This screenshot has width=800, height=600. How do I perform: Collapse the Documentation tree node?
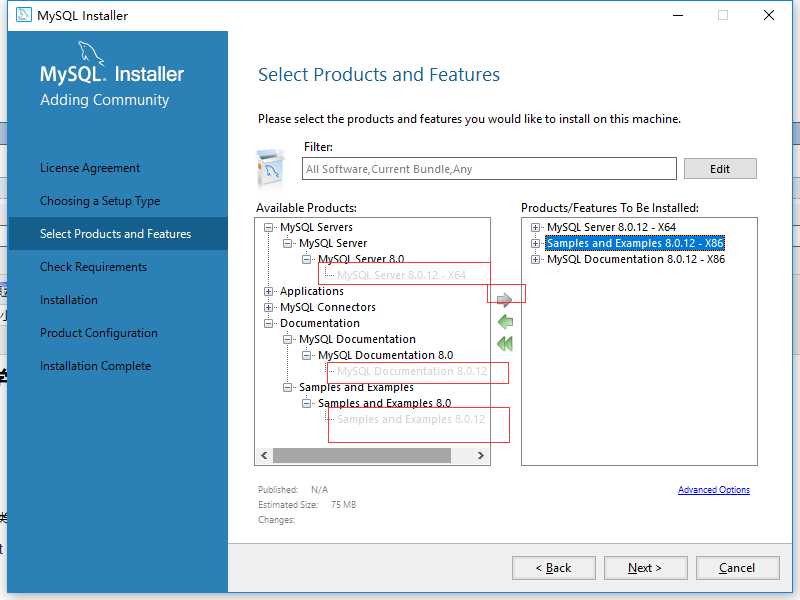(268, 323)
